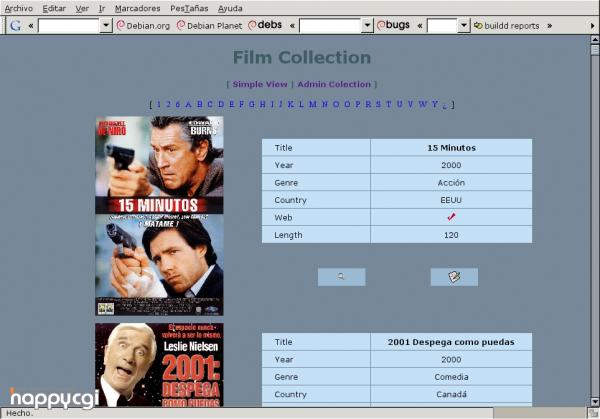Click the magnifier button under 15 Minutos
This screenshot has width=600, height=419.
tap(341, 277)
